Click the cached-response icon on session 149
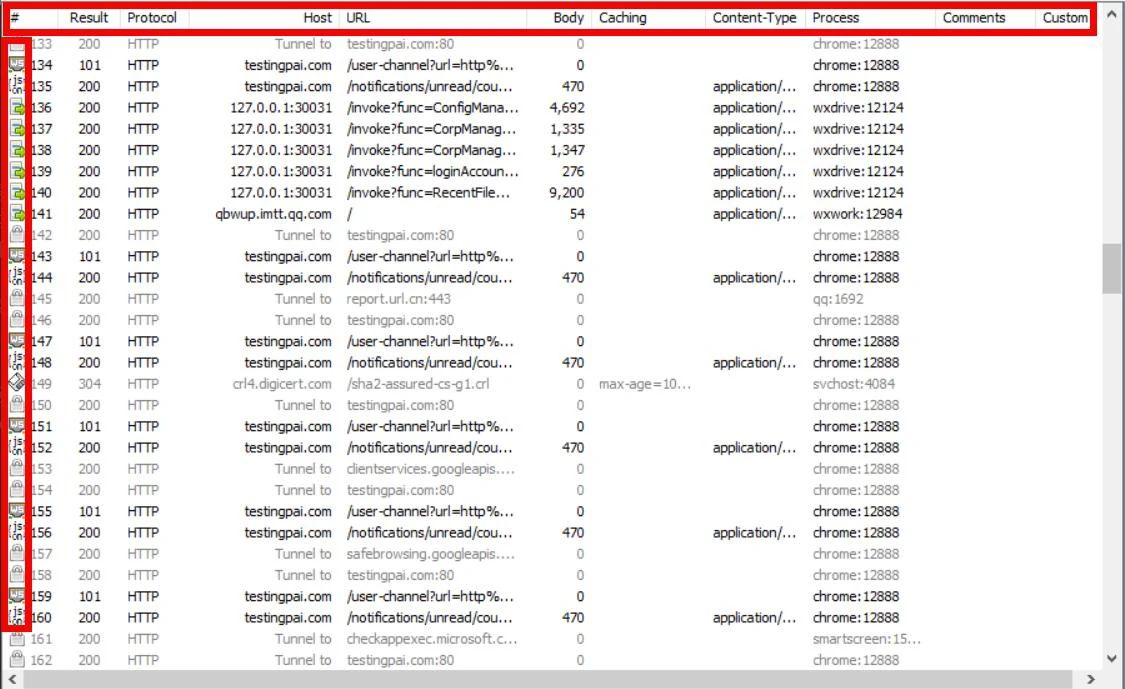Viewport: 1125px width, 689px height. click(14, 384)
